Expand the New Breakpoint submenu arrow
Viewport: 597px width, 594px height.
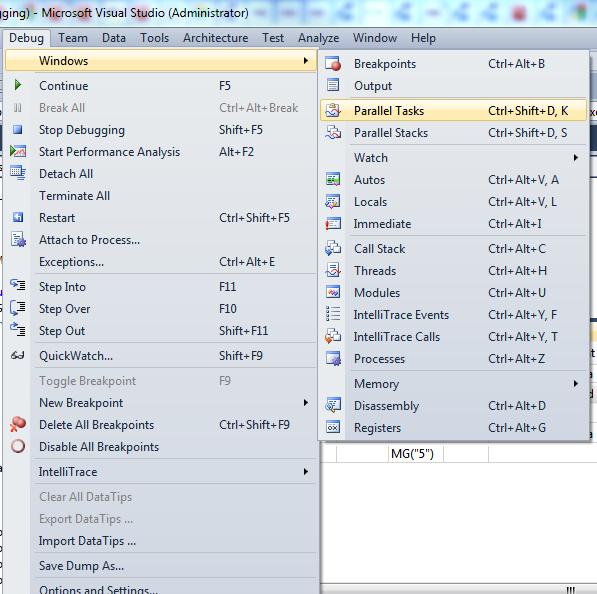306,402
